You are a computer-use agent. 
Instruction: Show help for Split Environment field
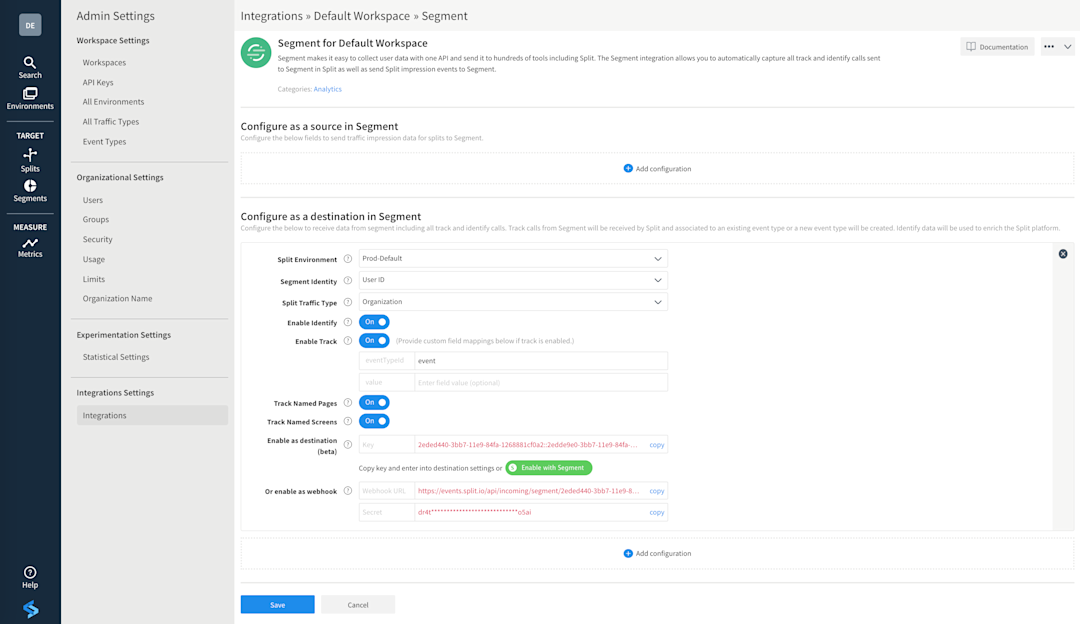(x=348, y=259)
